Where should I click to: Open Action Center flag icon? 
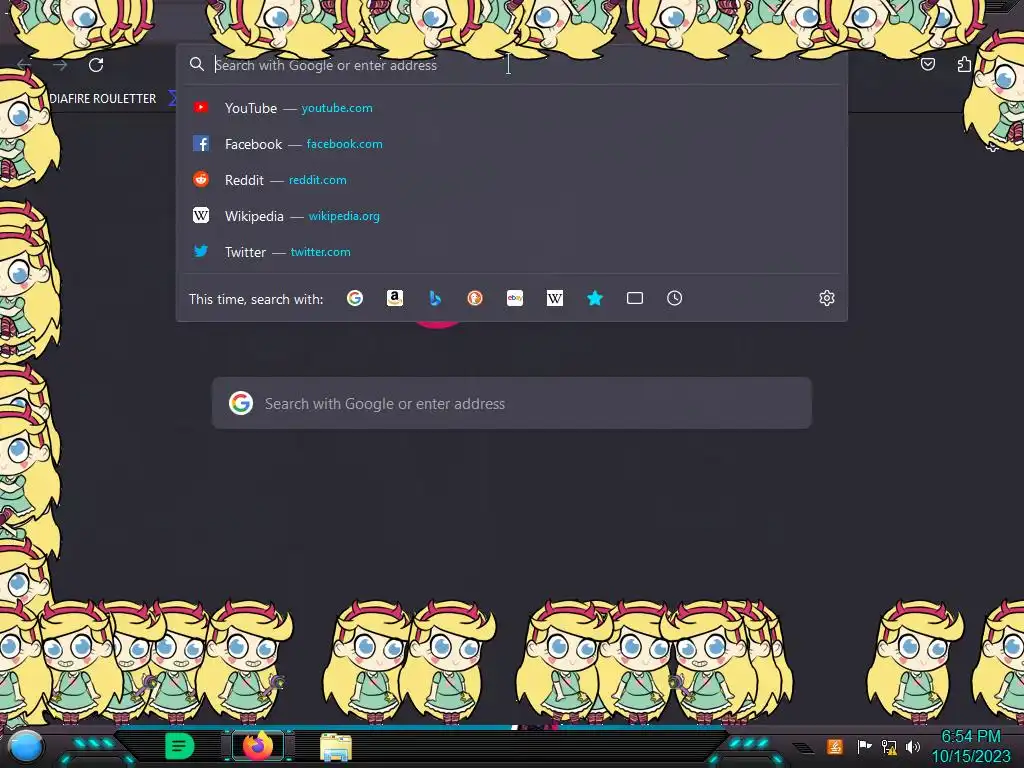pos(864,746)
